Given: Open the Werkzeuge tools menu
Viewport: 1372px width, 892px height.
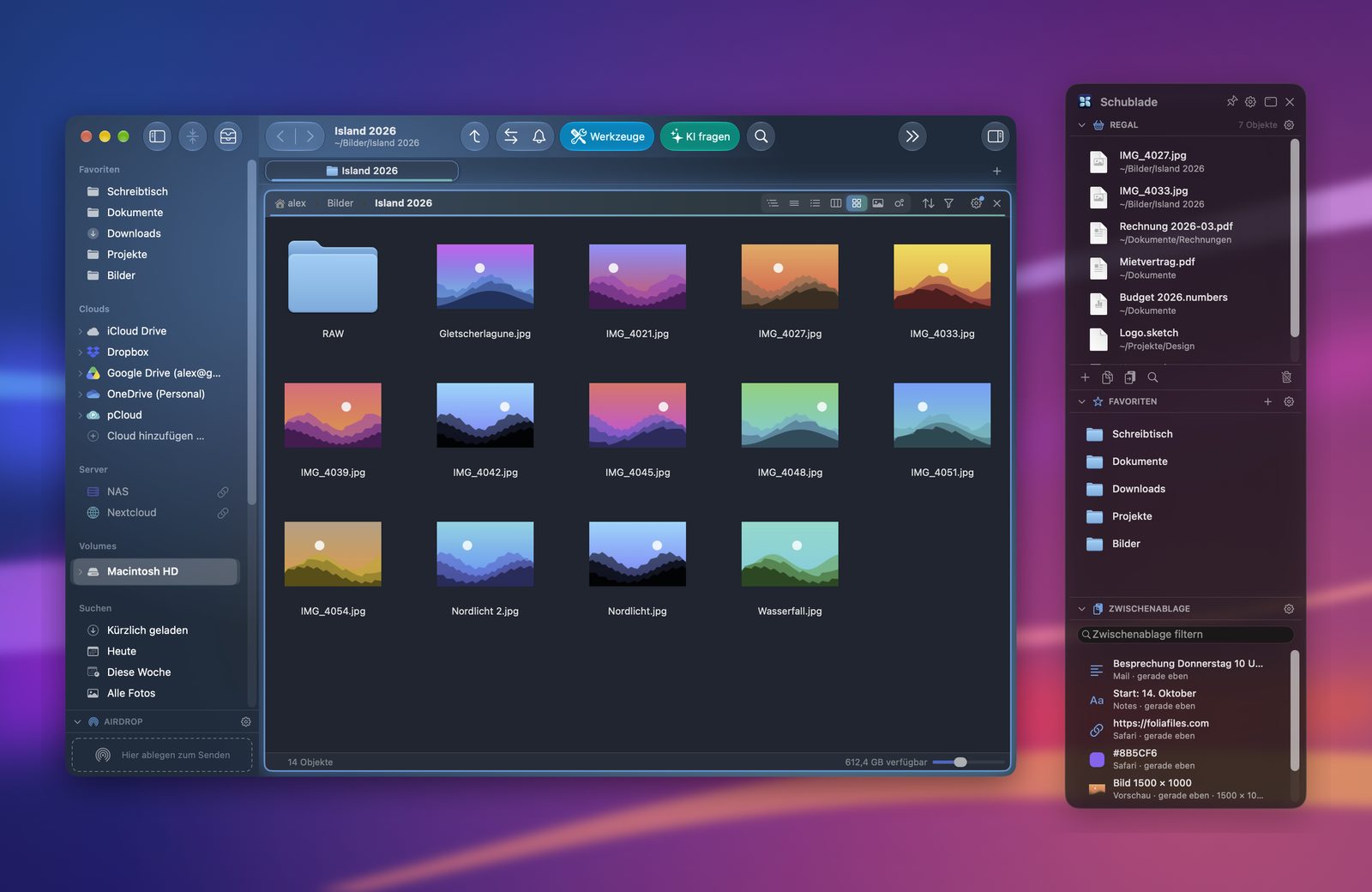Looking at the screenshot, I should (607, 136).
